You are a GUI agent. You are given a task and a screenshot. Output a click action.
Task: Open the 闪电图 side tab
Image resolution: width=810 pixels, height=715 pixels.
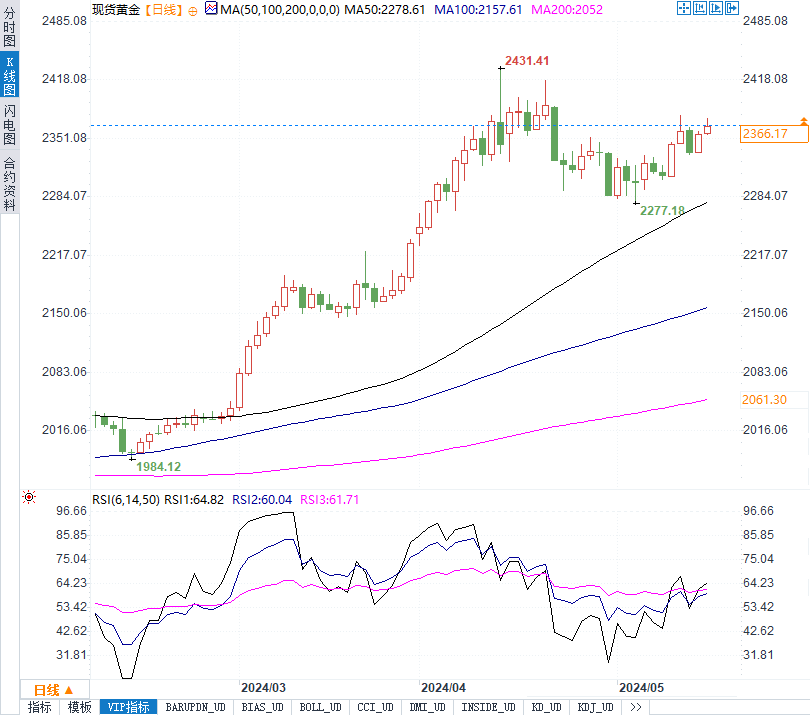(x=9, y=125)
